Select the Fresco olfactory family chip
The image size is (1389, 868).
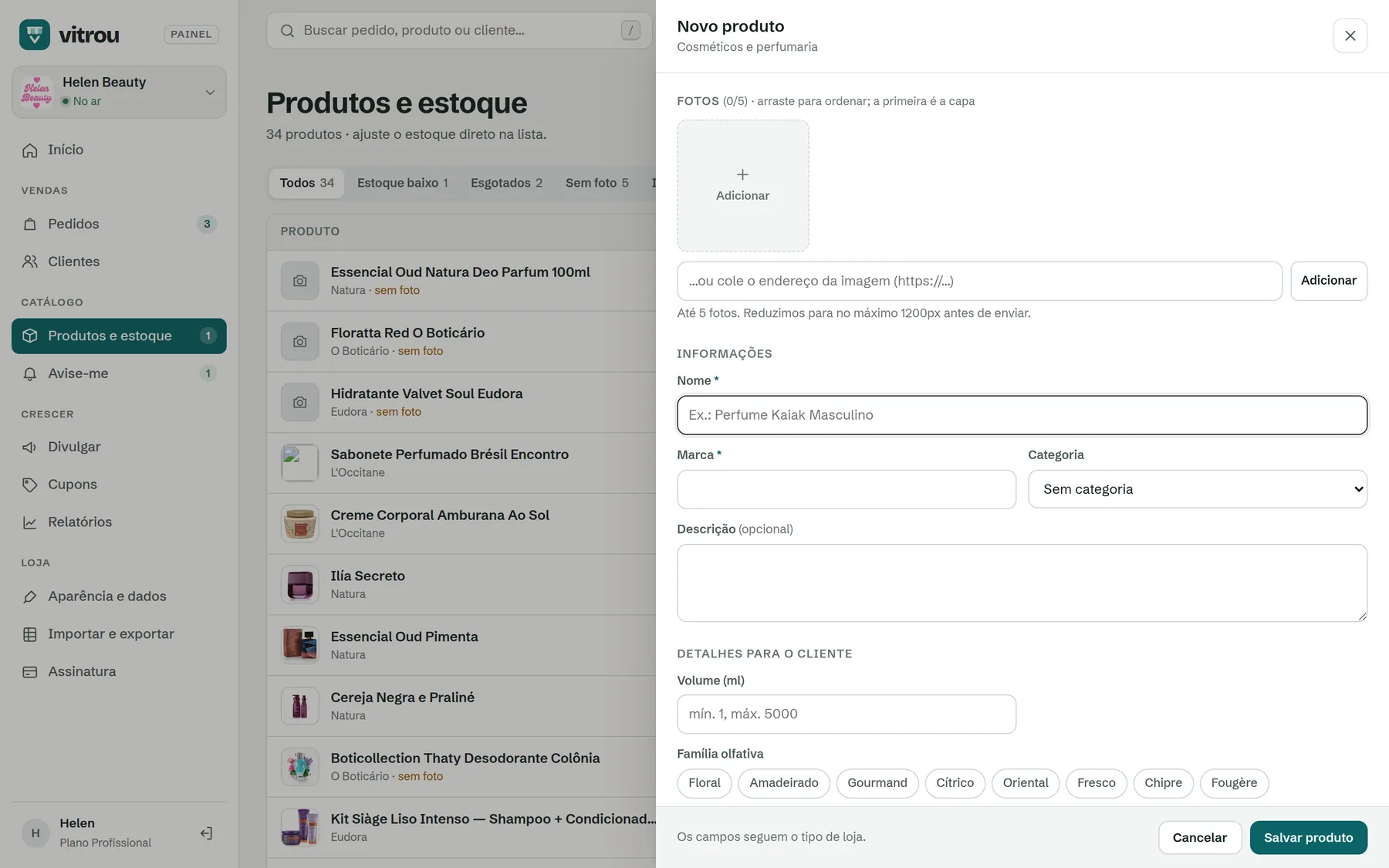click(1097, 783)
